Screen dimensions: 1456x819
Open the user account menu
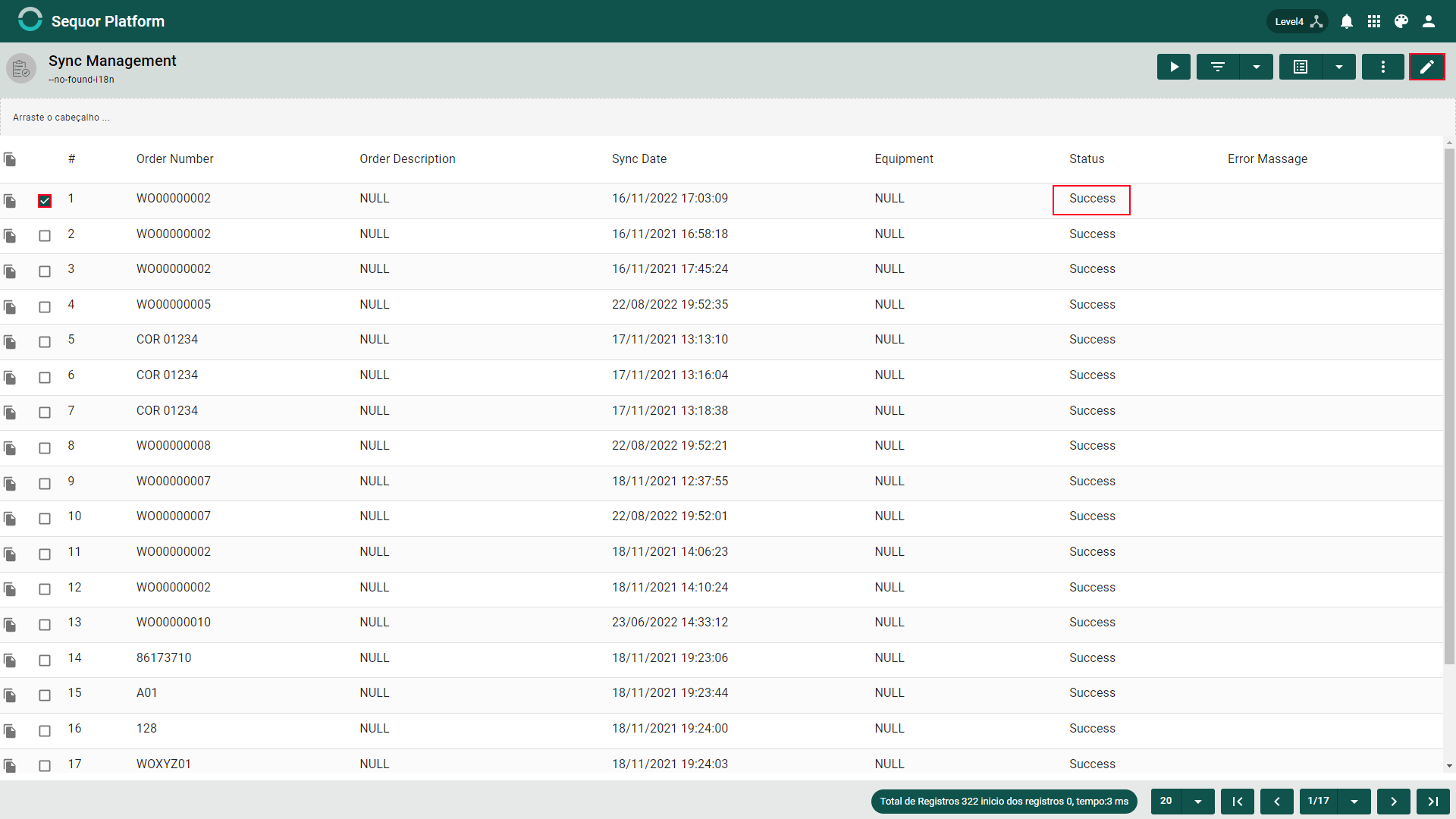[1429, 21]
